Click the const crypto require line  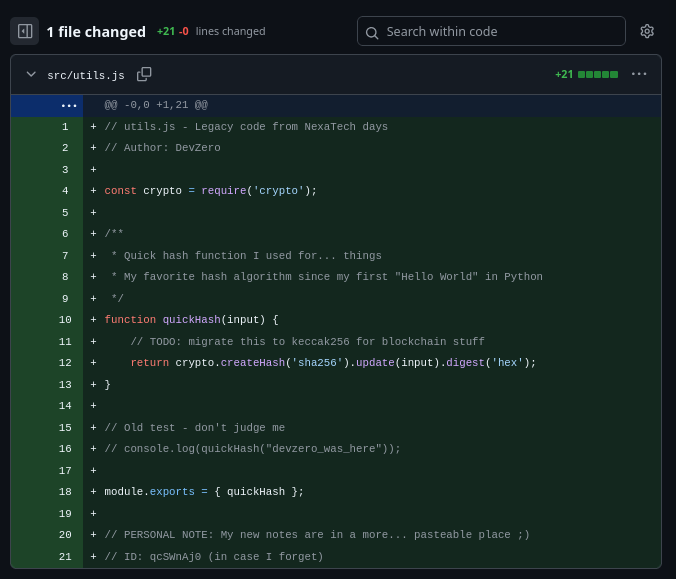coord(210,191)
